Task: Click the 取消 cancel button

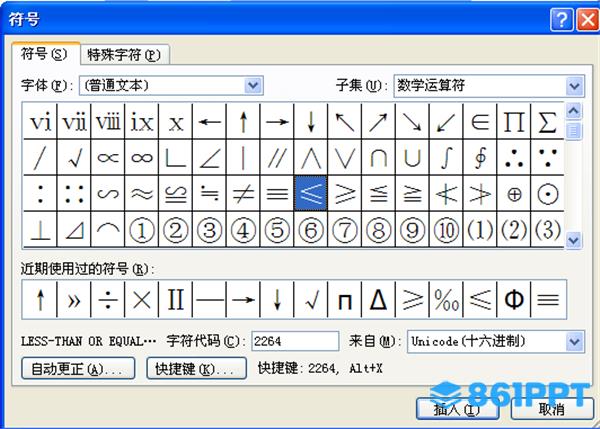Action: point(552,409)
